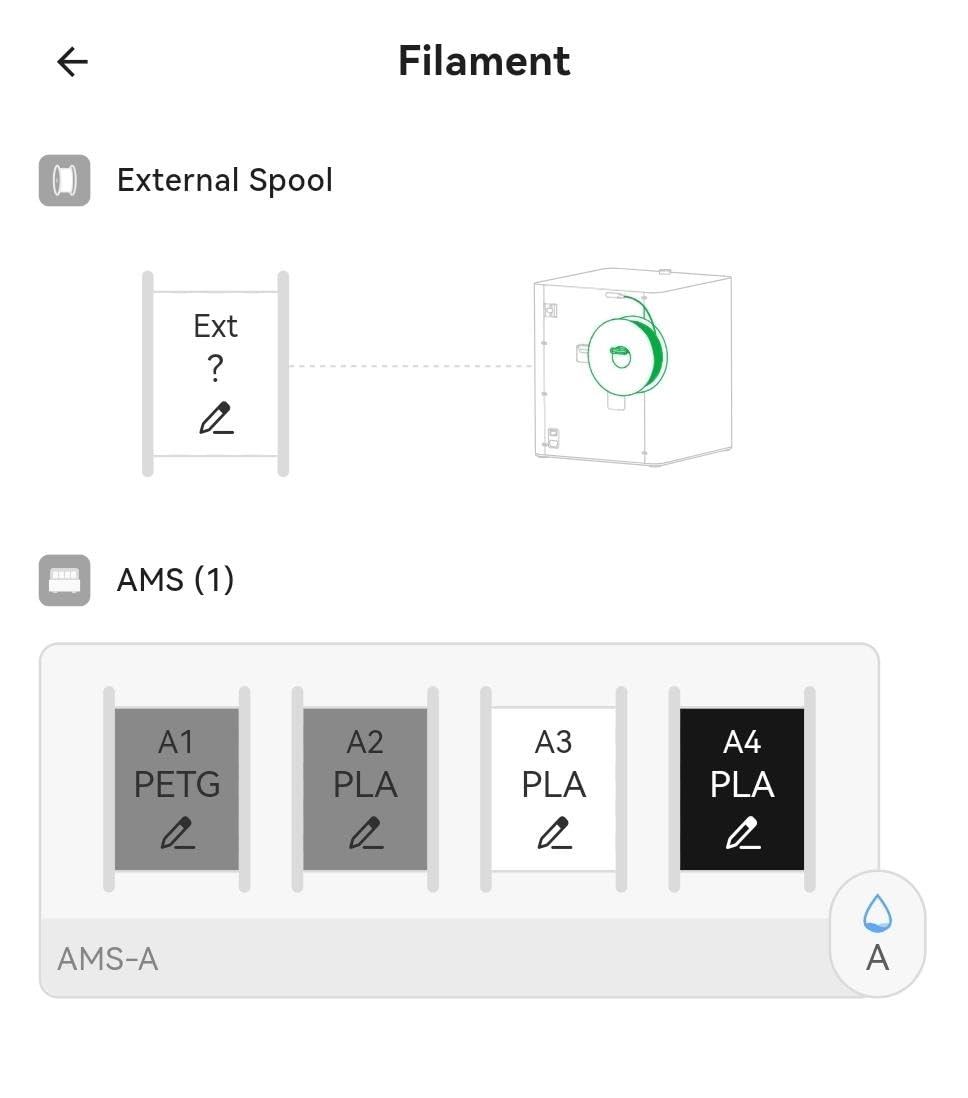Click the "External Spool" heading
This screenshot has height=1098, width=968.
225,181
